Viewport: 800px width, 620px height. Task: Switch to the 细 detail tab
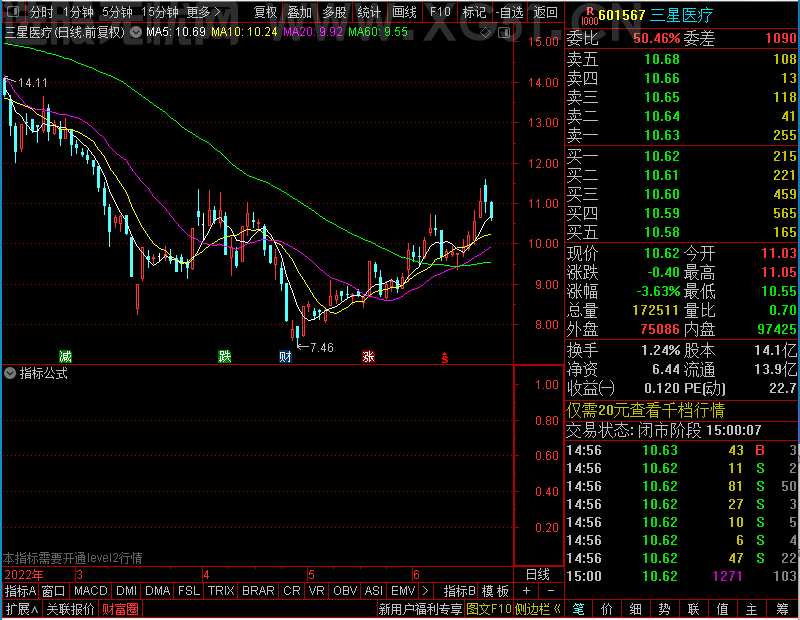635,609
